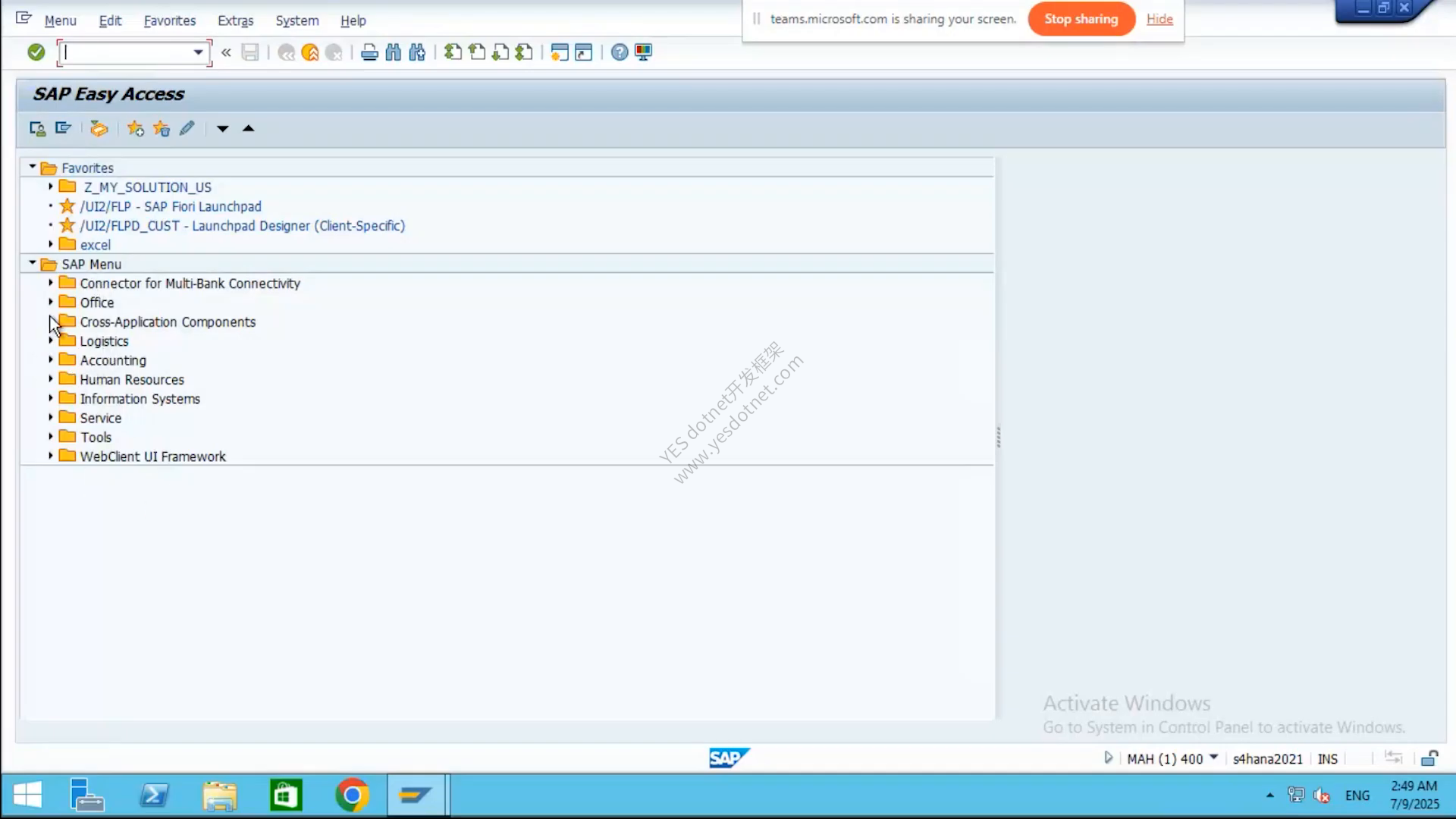Image resolution: width=1456 pixels, height=819 pixels.
Task: Click the orange Exit (log off) icon
Action: coord(310,52)
